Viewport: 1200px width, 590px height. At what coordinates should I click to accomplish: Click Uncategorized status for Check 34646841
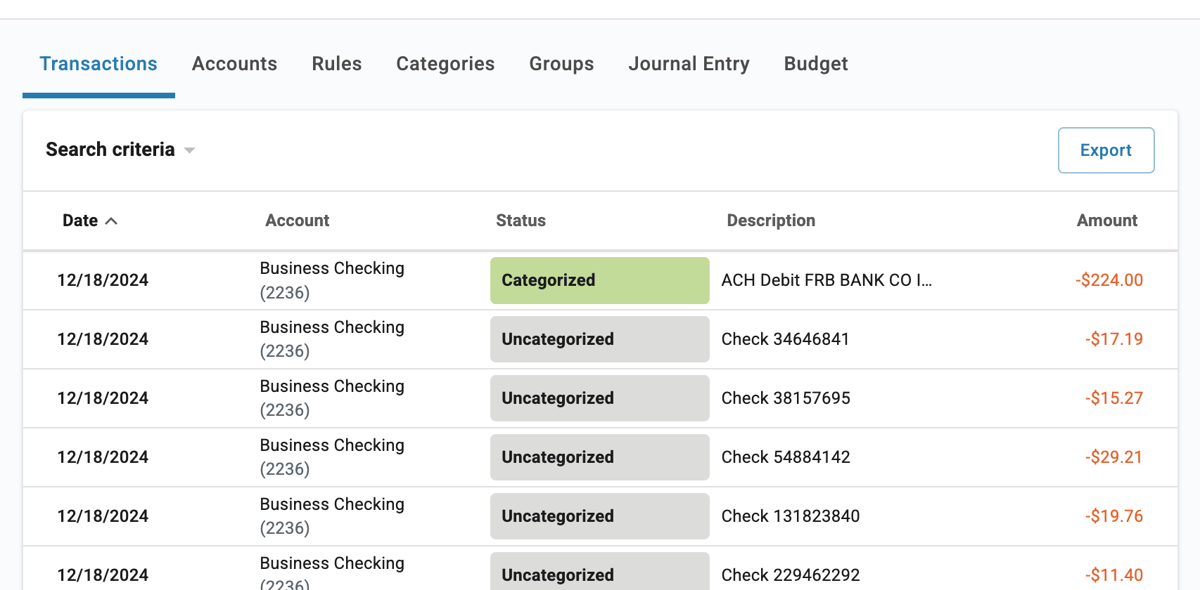click(599, 340)
